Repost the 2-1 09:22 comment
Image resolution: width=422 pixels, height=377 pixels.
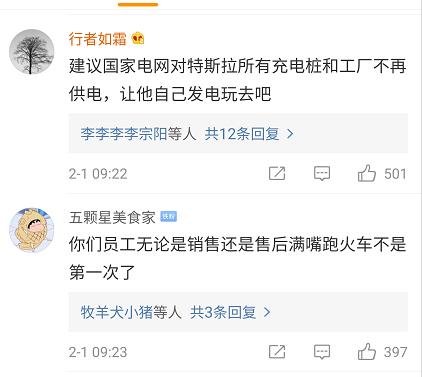(277, 173)
